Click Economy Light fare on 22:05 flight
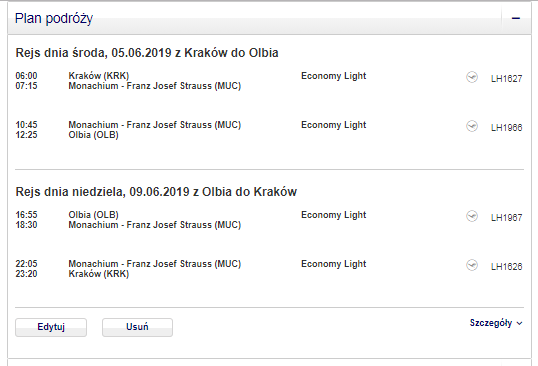 coord(334,264)
